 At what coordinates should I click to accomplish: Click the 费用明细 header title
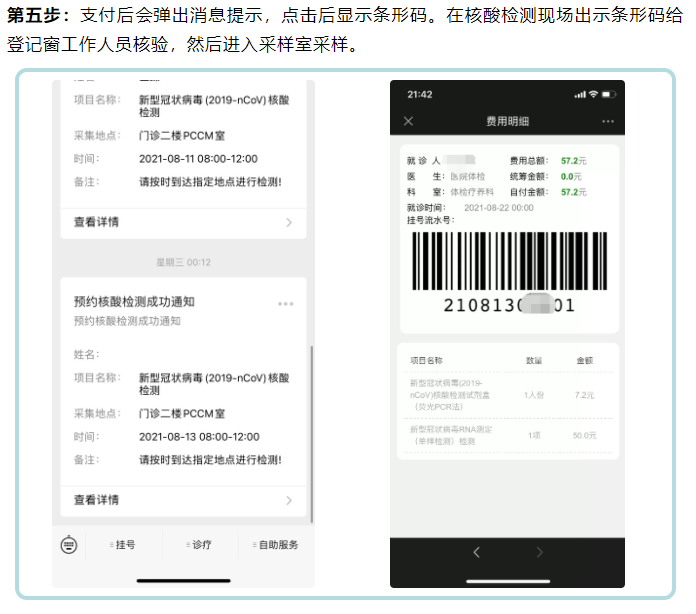(x=507, y=121)
